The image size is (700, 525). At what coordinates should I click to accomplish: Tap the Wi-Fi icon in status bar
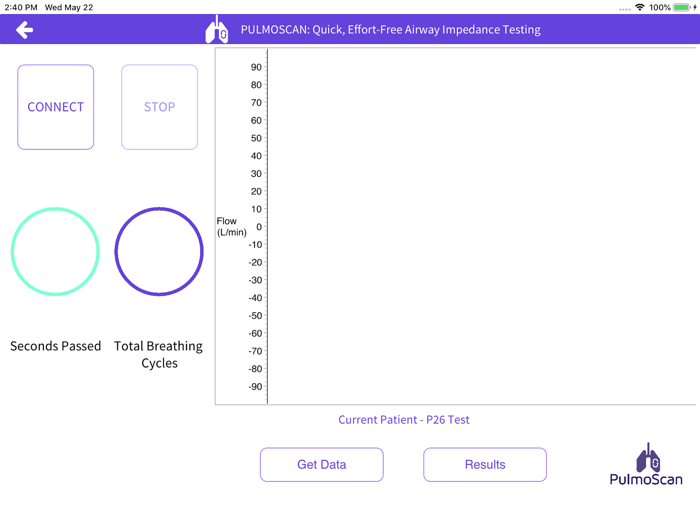point(640,7)
